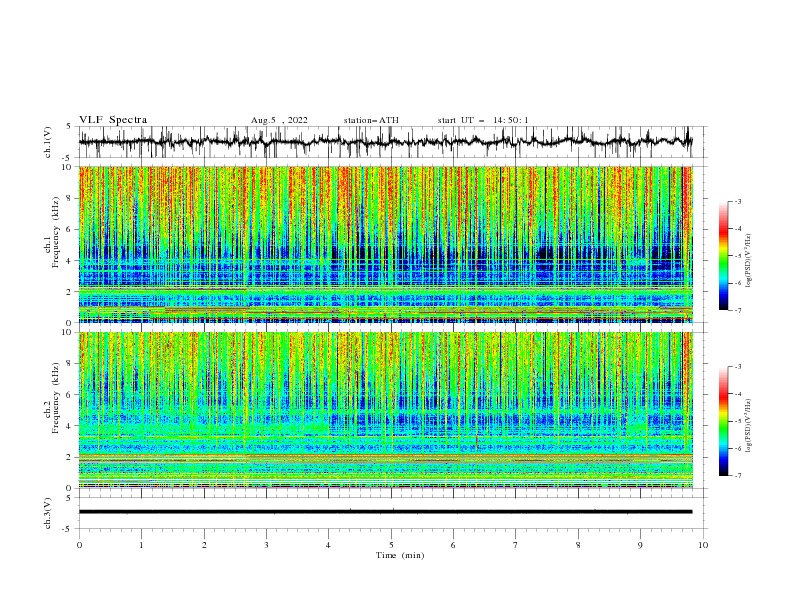
Task: Click the 'Time (min)' axis title
Action: (x=400, y=555)
